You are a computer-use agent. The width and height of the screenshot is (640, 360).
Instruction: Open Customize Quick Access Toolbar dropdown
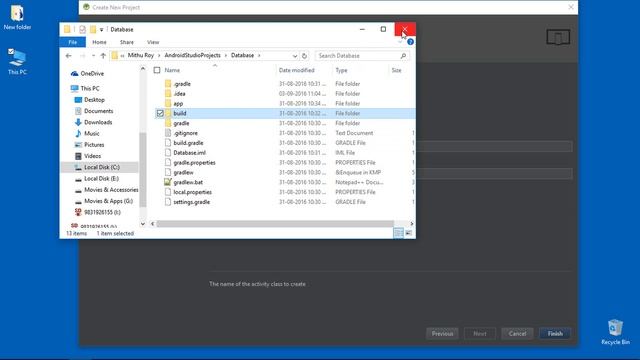pos(101,29)
